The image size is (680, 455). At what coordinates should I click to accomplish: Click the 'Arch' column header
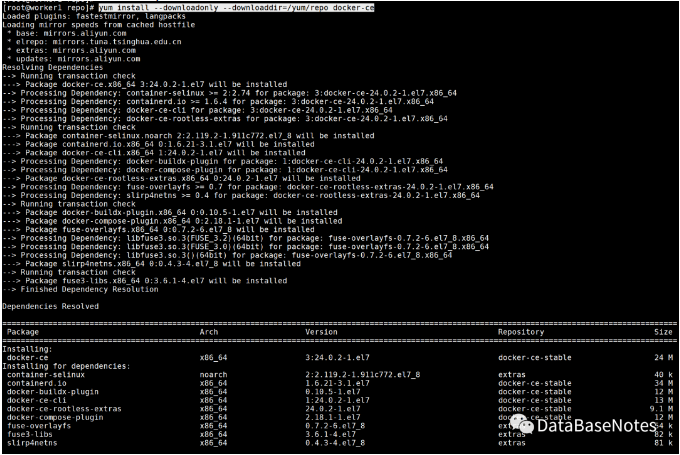coord(209,332)
